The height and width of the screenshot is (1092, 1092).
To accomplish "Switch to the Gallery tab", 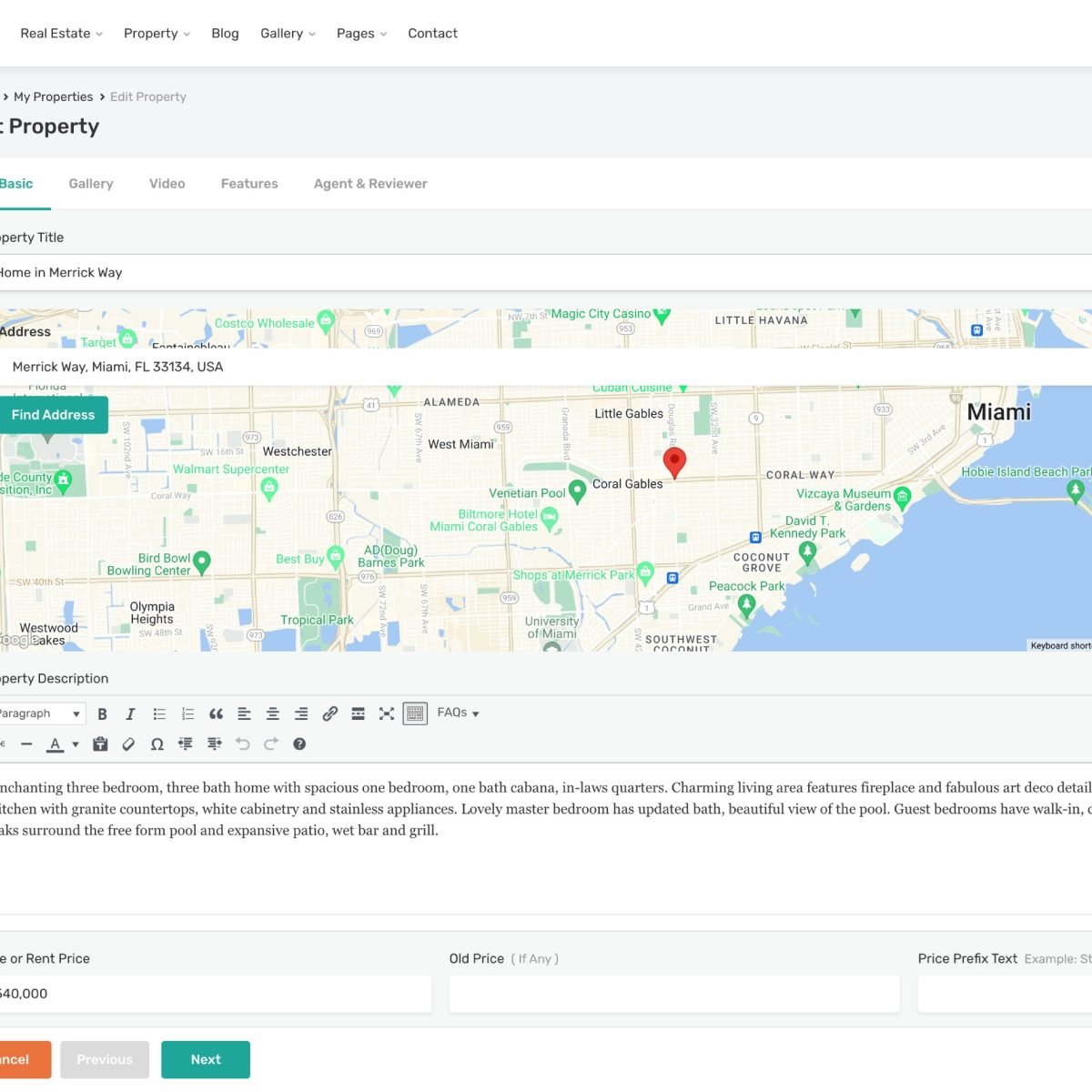I will click(91, 184).
